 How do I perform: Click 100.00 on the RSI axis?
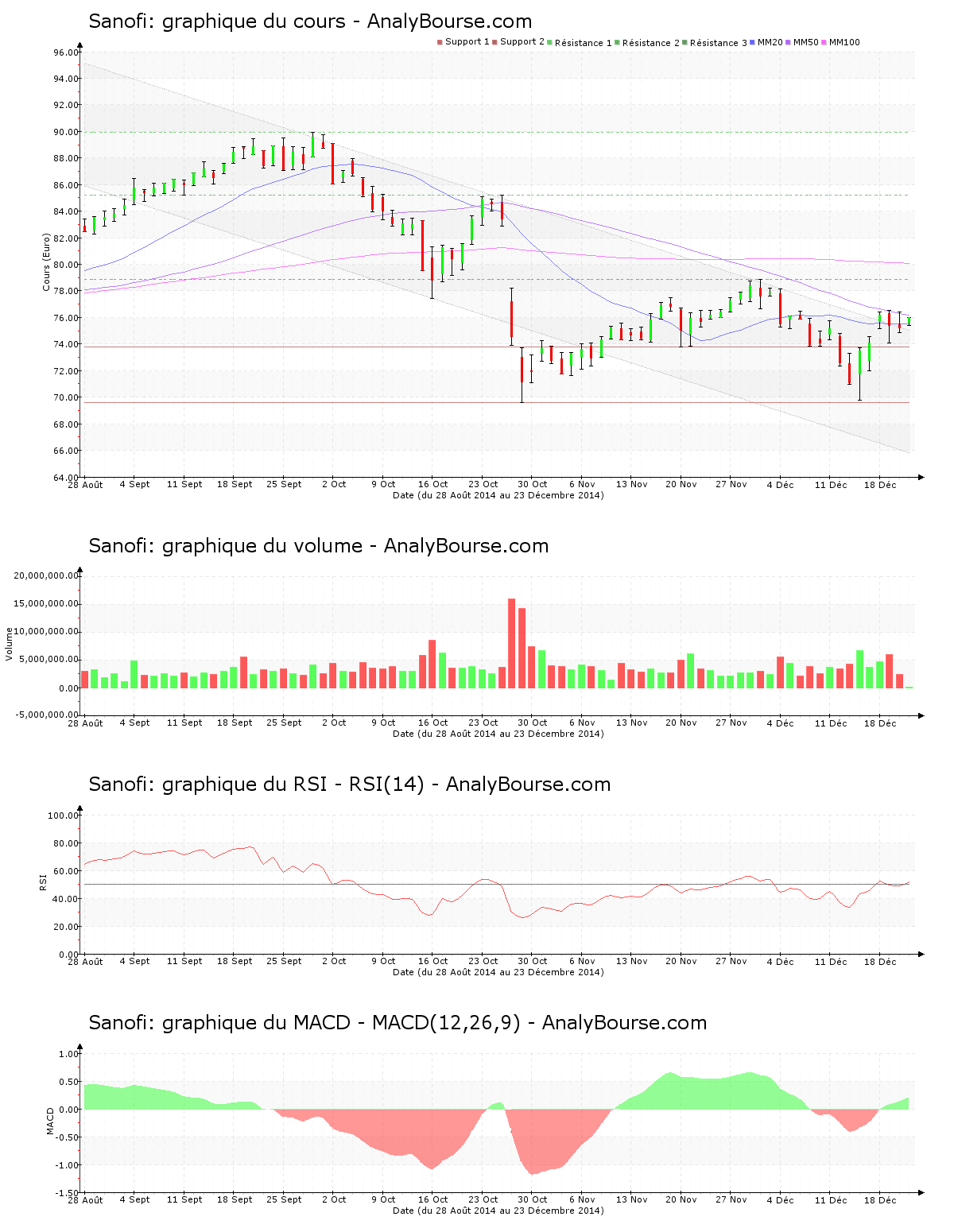click(64, 816)
